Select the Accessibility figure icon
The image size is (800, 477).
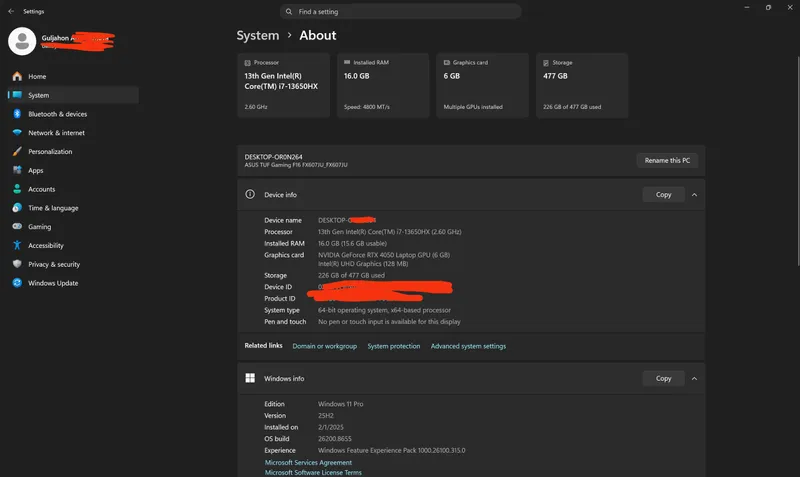click(17, 245)
